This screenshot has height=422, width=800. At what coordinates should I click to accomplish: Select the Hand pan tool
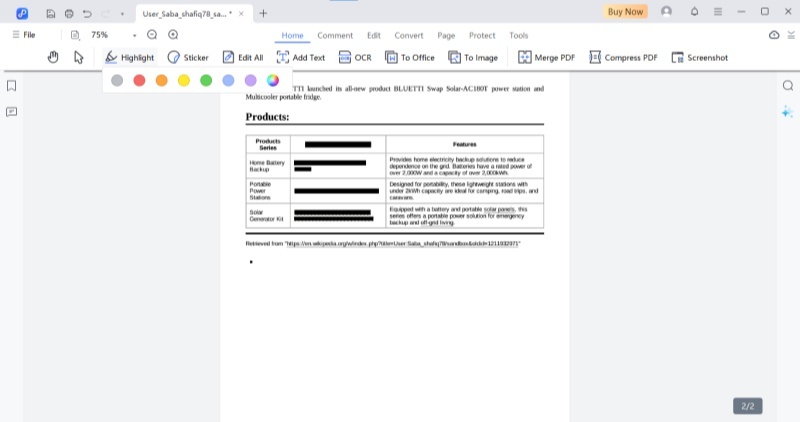click(53, 57)
